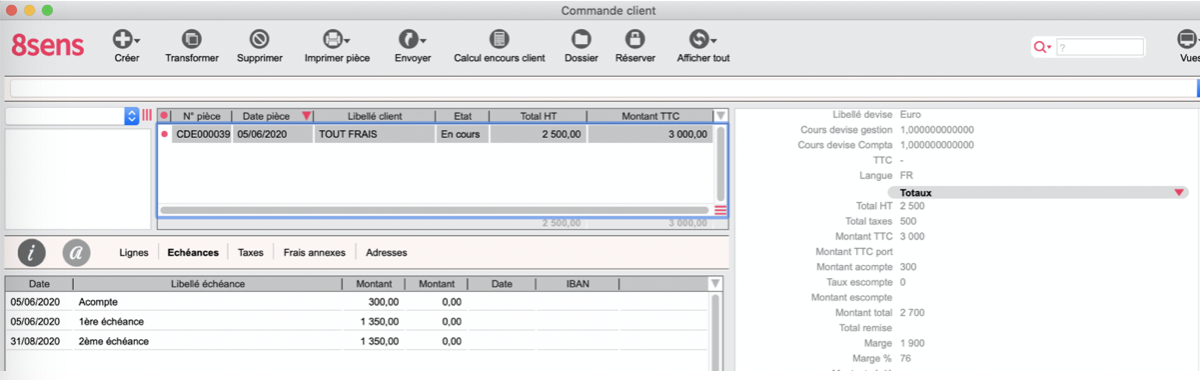
Task: Click the échéances table vertical scrollbar
Action: point(714,332)
